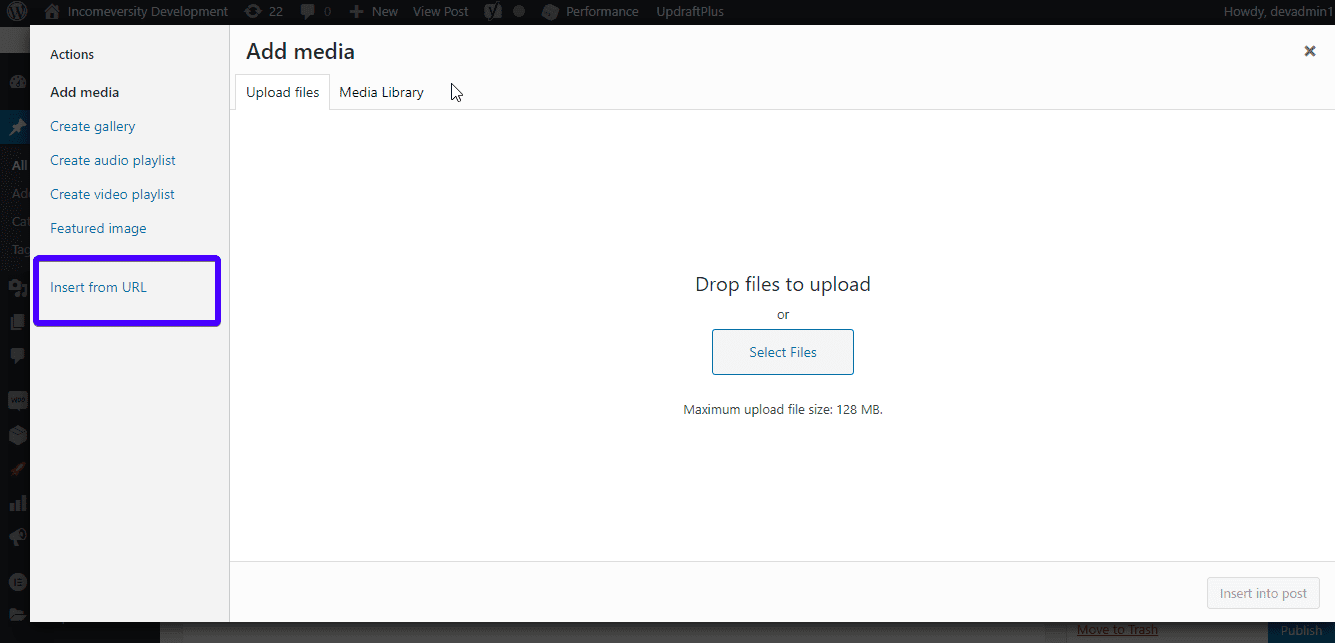Switch to the Media Library tab
The image size is (1335, 643).
(381, 92)
